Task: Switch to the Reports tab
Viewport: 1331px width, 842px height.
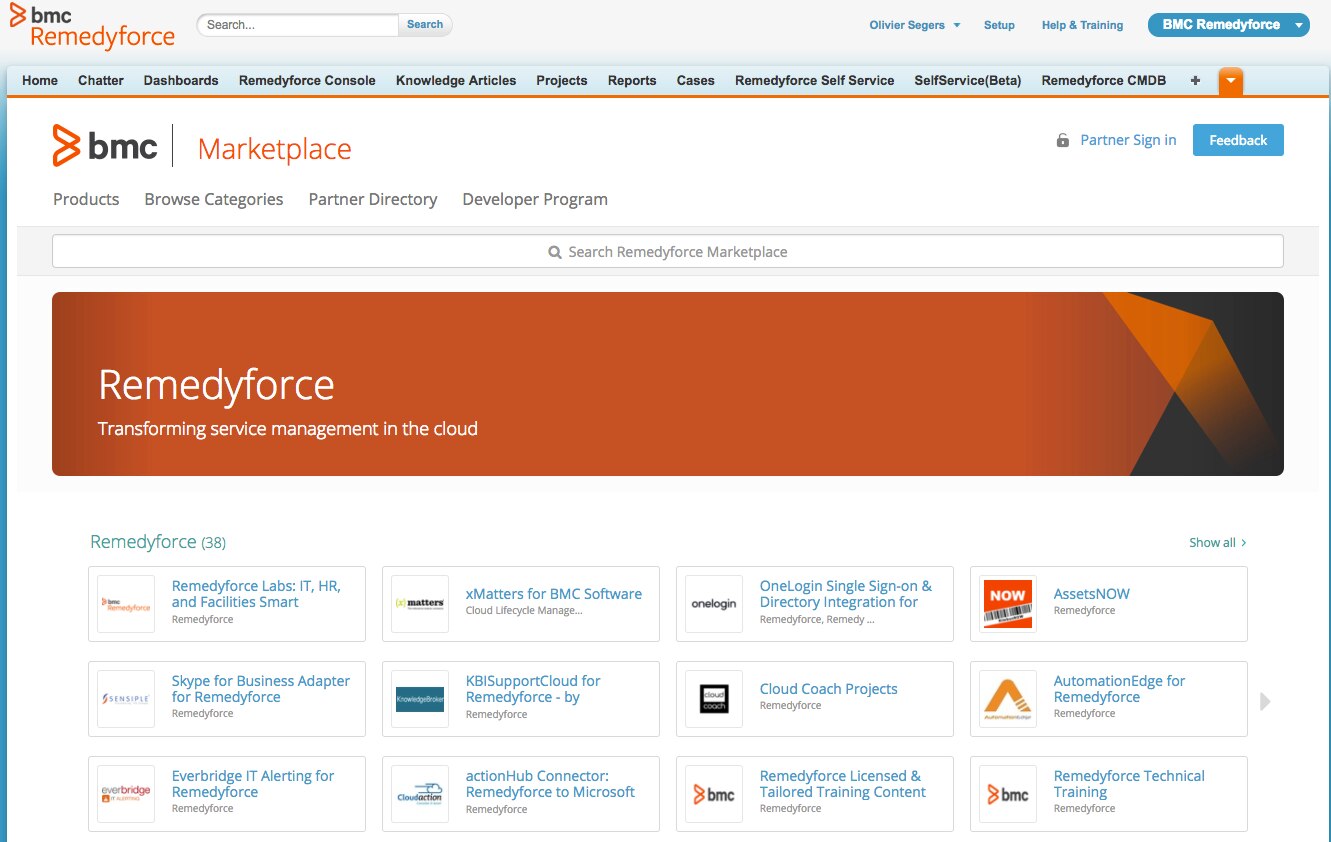Action: pyautogui.click(x=632, y=81)
